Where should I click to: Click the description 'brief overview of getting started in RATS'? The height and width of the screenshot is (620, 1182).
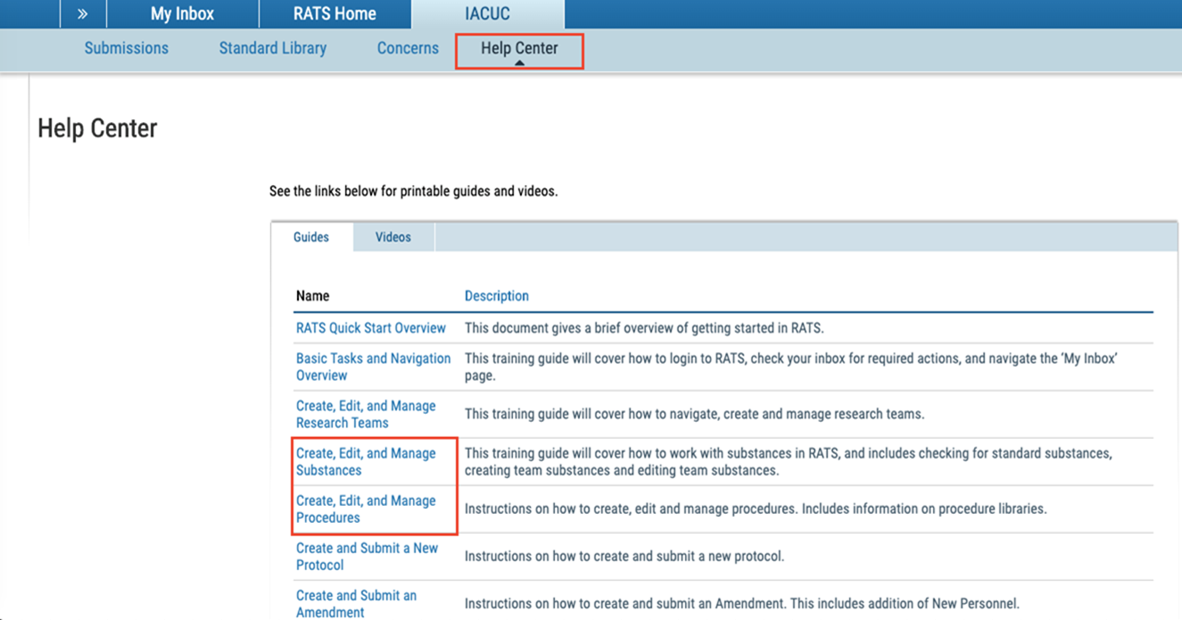(645, 328)
